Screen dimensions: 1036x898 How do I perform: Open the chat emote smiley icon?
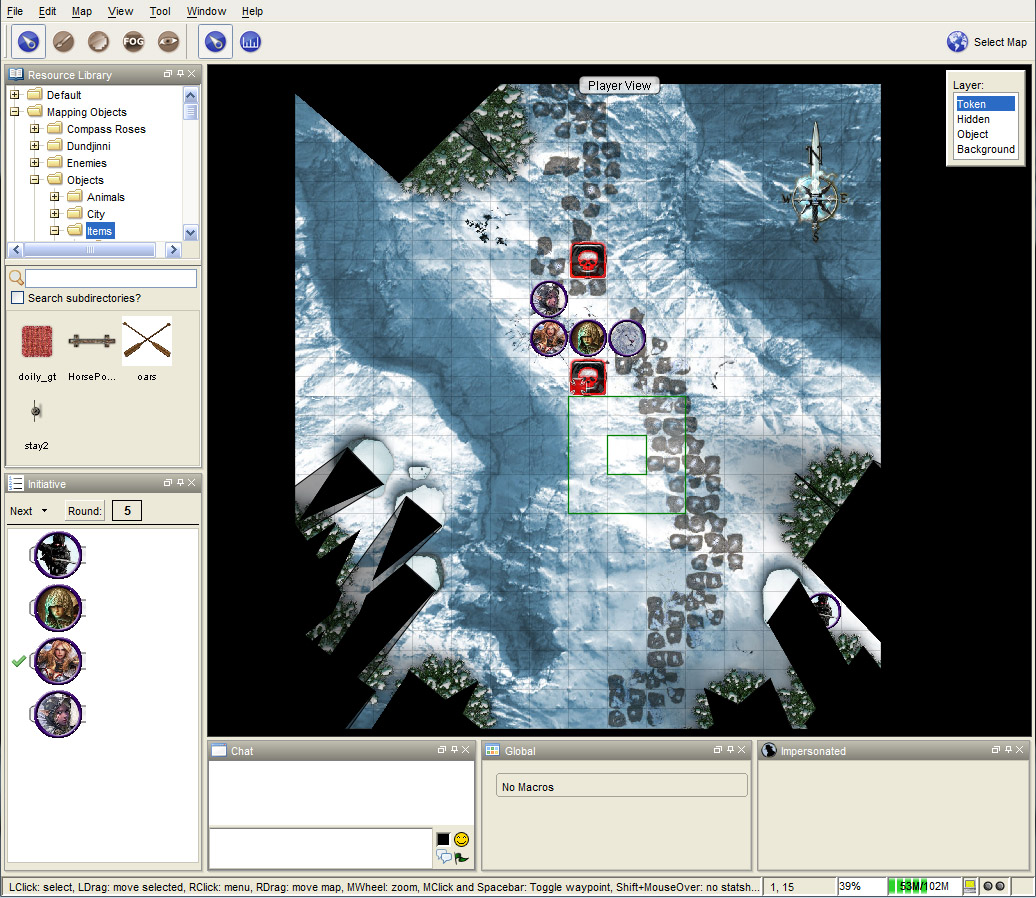click(x=461, y=839)
